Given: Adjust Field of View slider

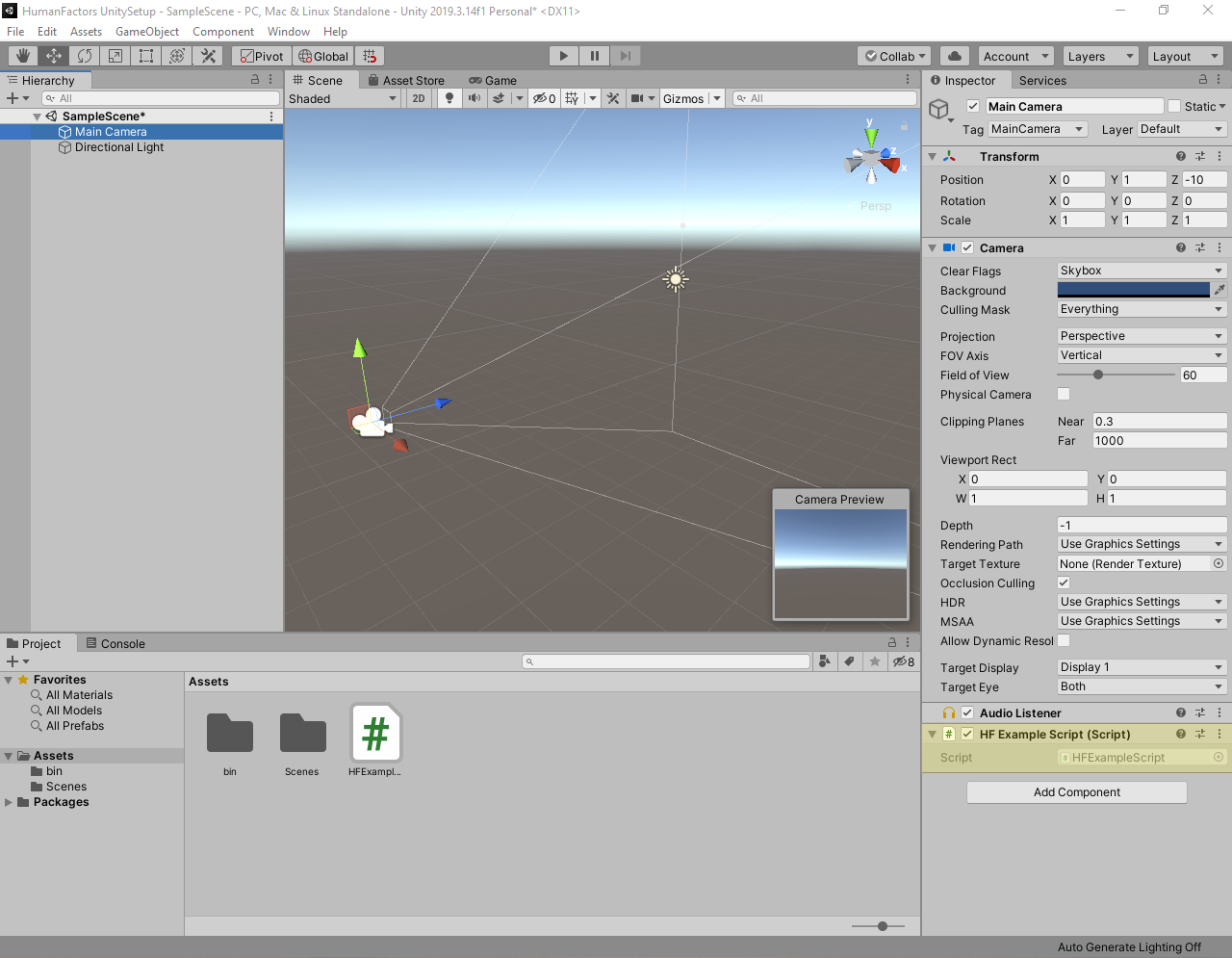Looking at the screenshot, I should pos(1116,375).
